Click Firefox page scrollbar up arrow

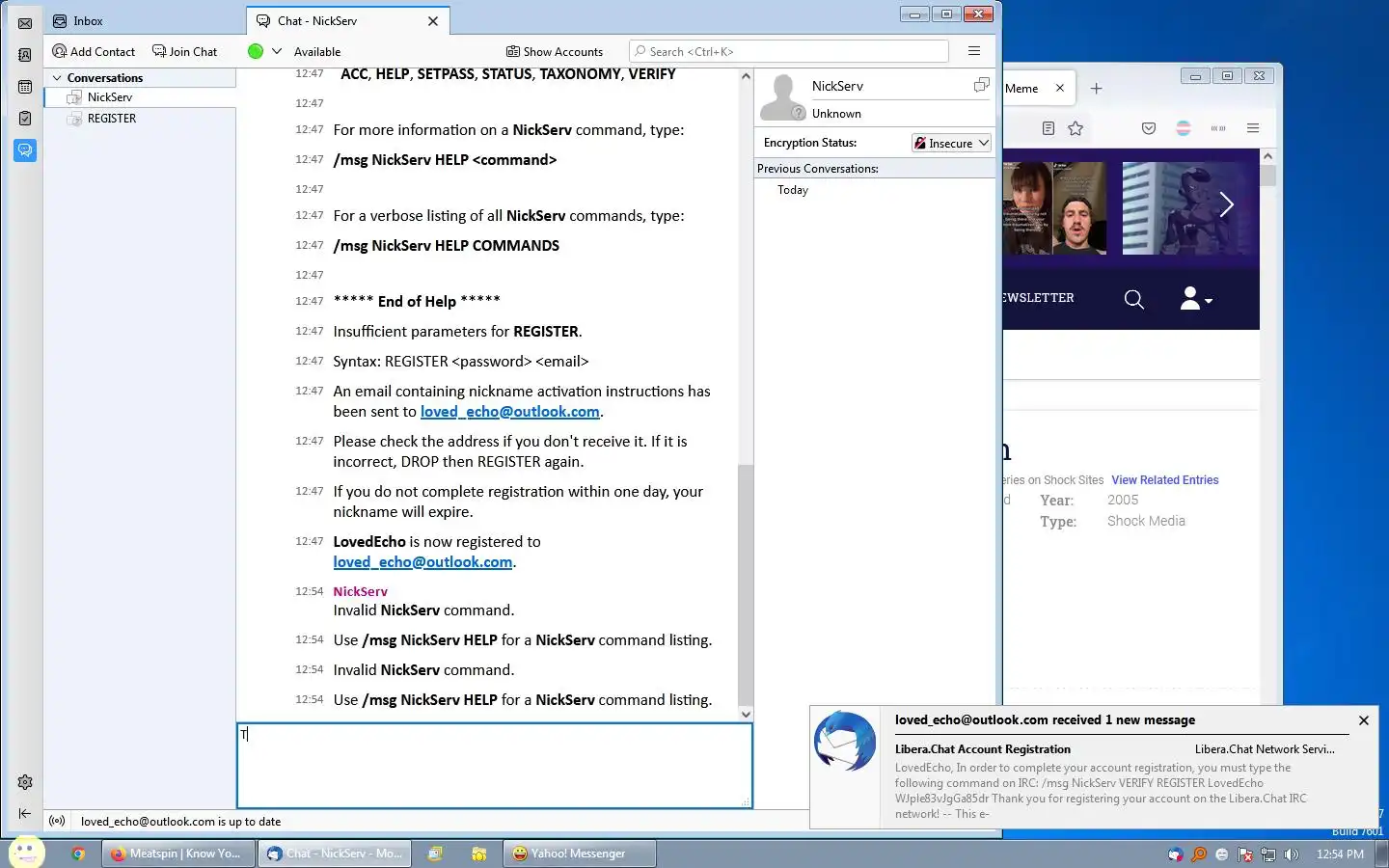pyautogui.click(x=1268, y=156)
